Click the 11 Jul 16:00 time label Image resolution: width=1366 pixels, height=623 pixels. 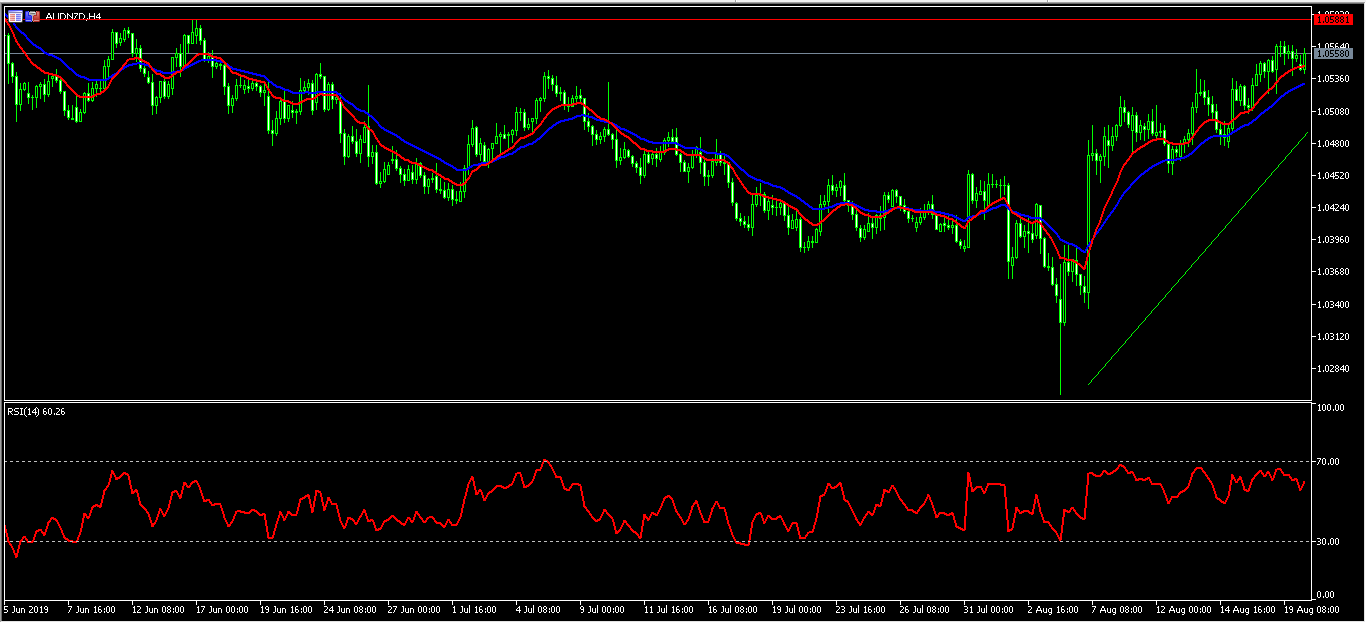point(669,608)
